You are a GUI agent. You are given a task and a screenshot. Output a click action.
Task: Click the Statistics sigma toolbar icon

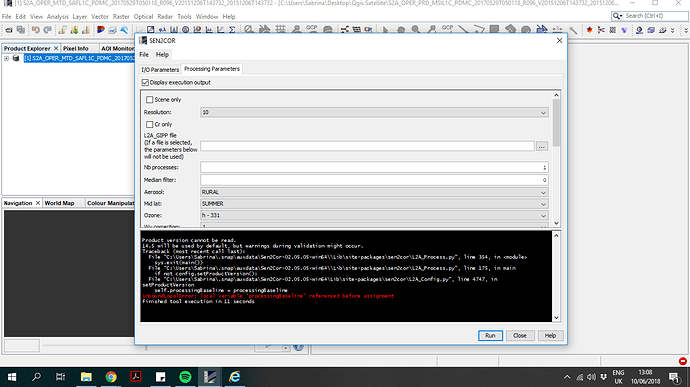(232, 30)
